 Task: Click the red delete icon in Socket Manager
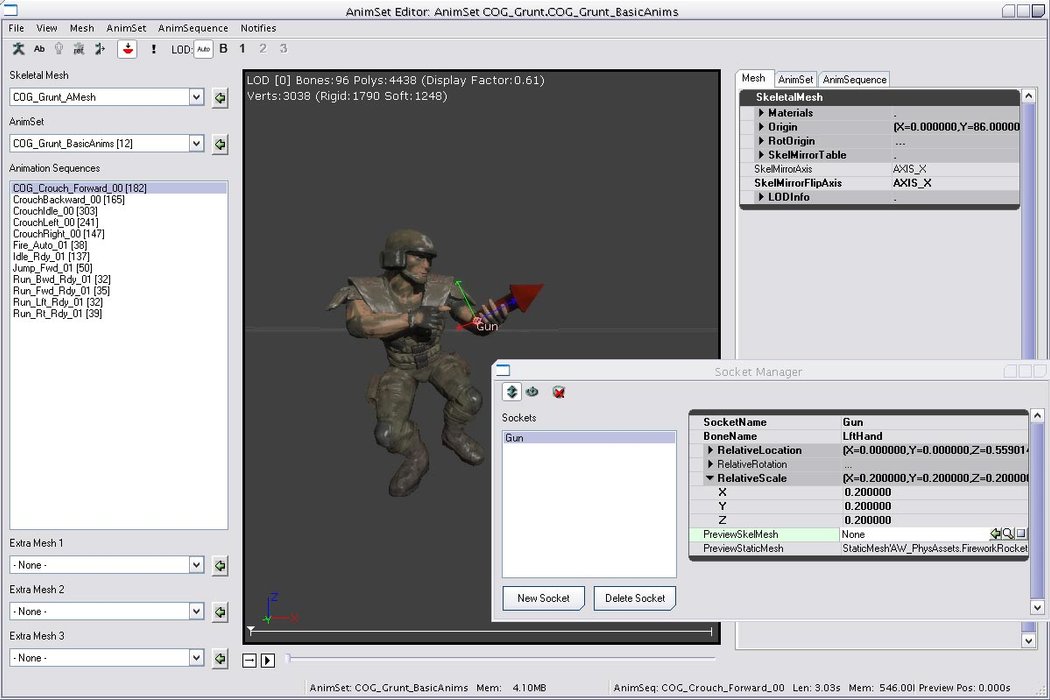pos(559,392)
